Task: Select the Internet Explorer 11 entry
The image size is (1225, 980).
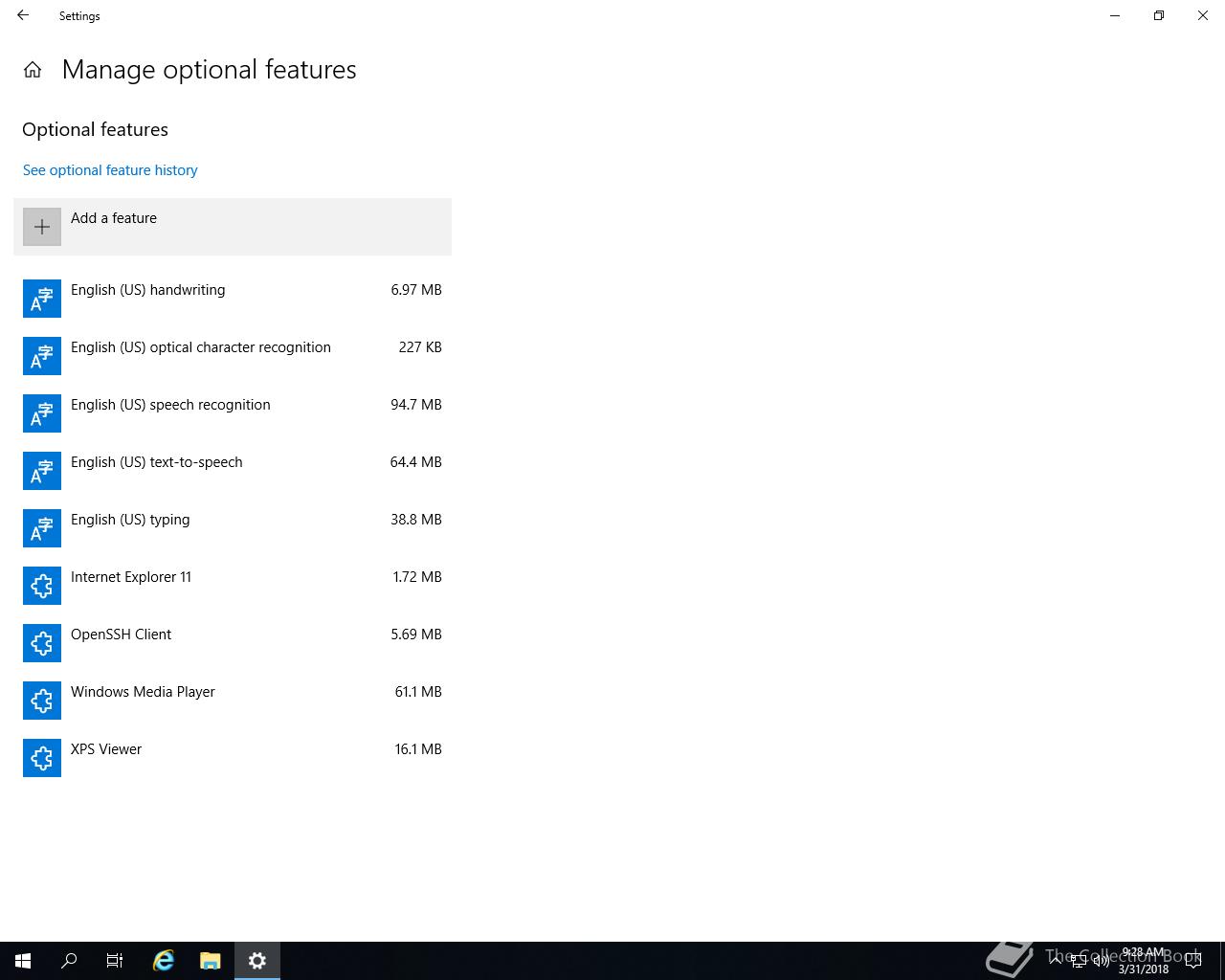Action: click(233, 586)
